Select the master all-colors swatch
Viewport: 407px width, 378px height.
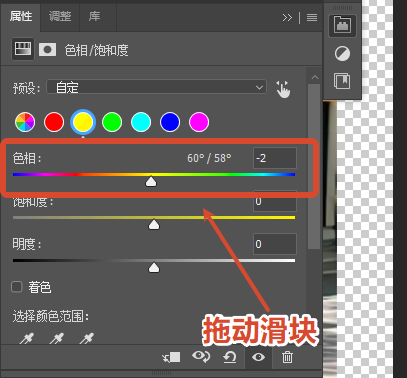click(x=25, y=122)
